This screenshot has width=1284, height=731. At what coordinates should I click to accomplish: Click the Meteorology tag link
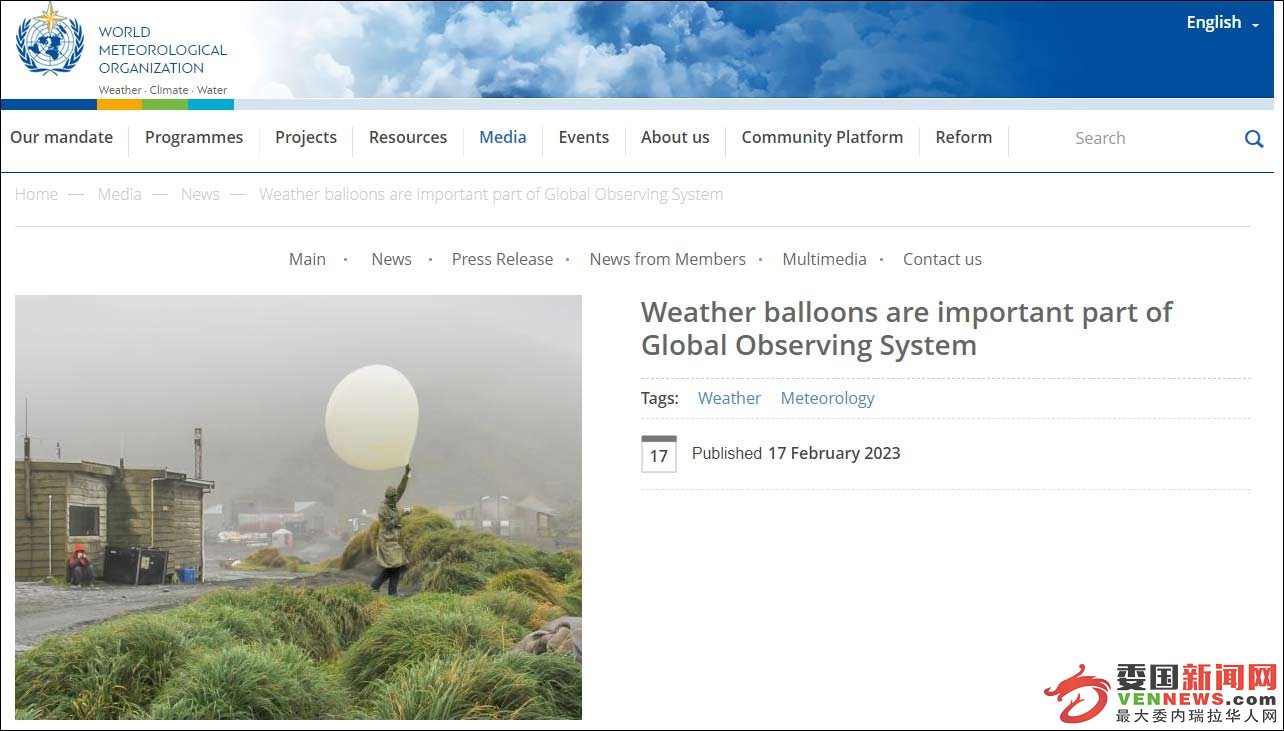(827, 398)
